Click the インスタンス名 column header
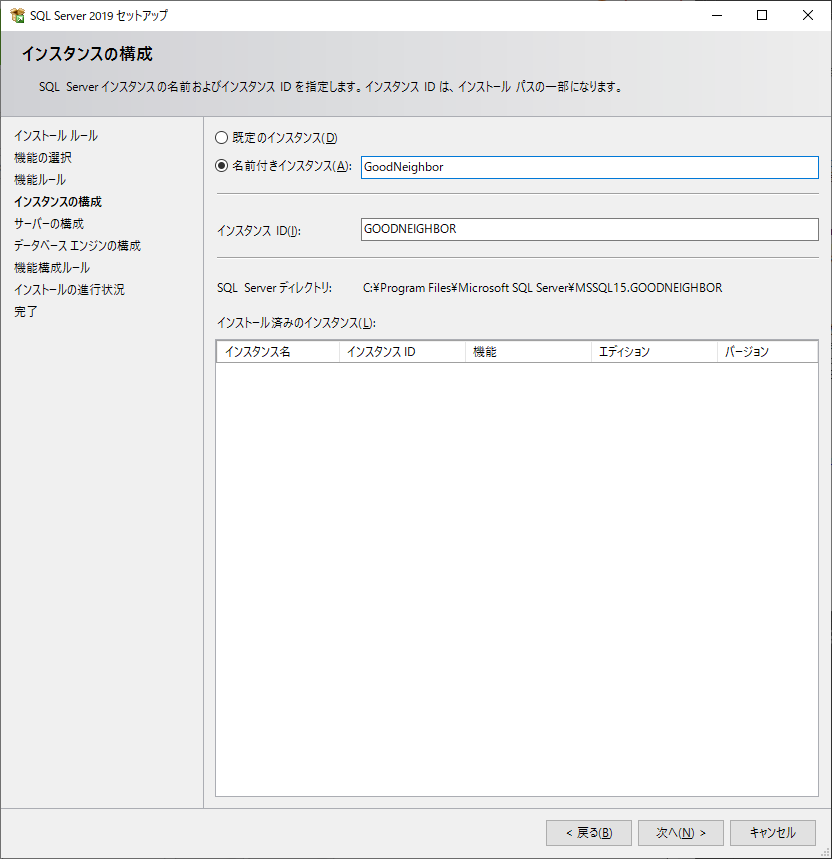The image size is (832, 859). (x=278, y=352)
